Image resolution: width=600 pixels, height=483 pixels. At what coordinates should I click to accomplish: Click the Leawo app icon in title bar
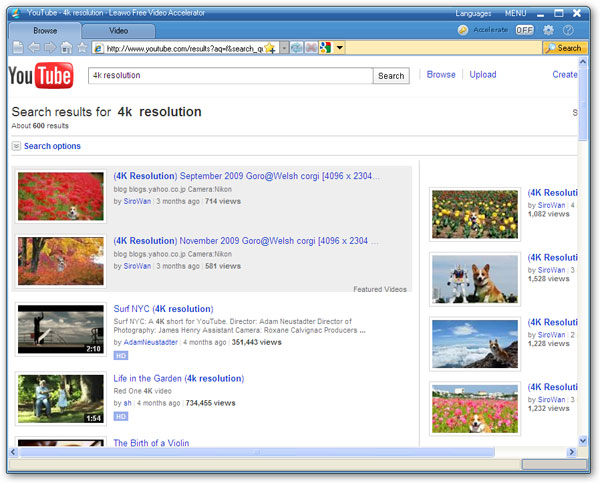pyautogui.click(x=16, y=13)
